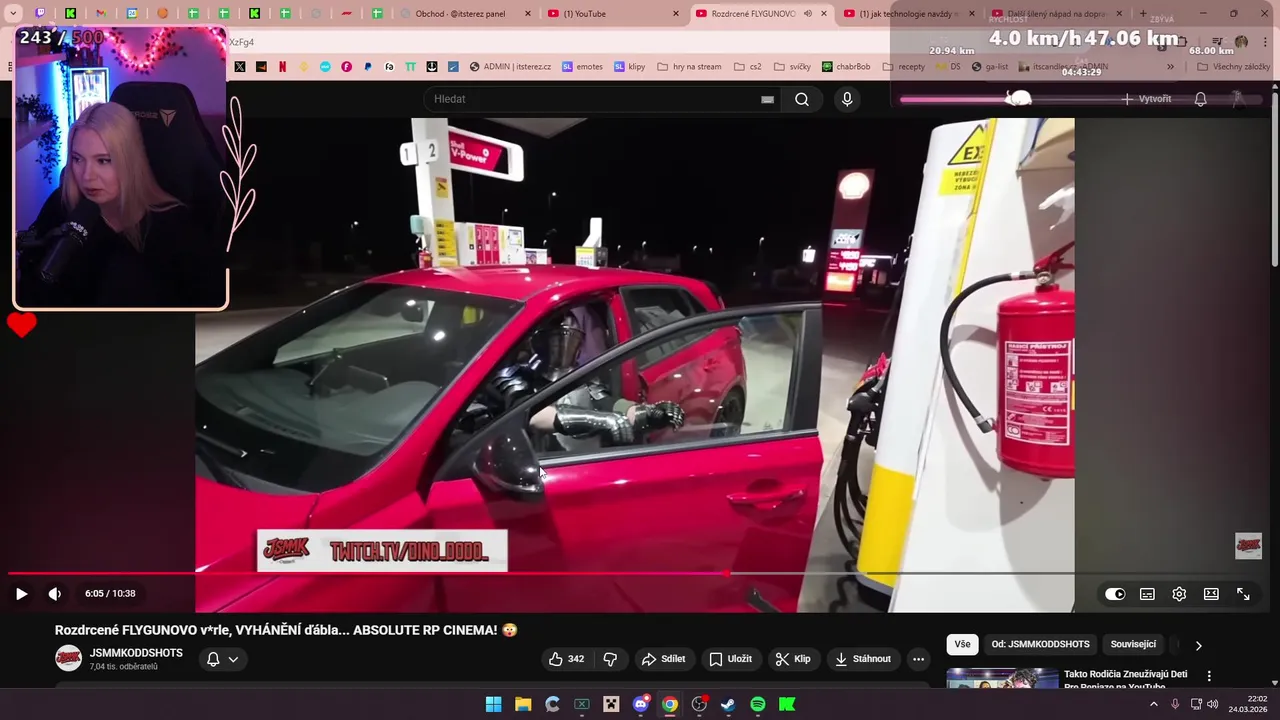Open File Explorer from the taskbar
Image resolution: width=1280 pixels, height=720 pixels.
(523, 704)
